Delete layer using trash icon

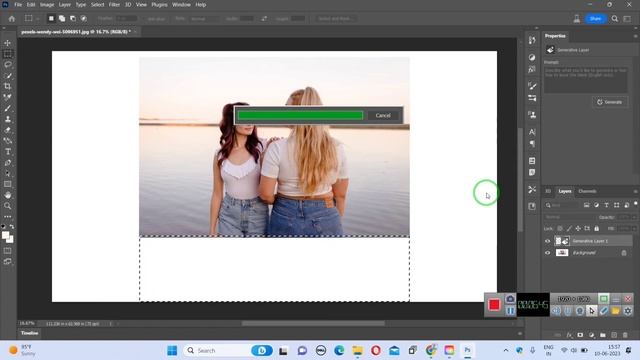(x=625, y=335)
